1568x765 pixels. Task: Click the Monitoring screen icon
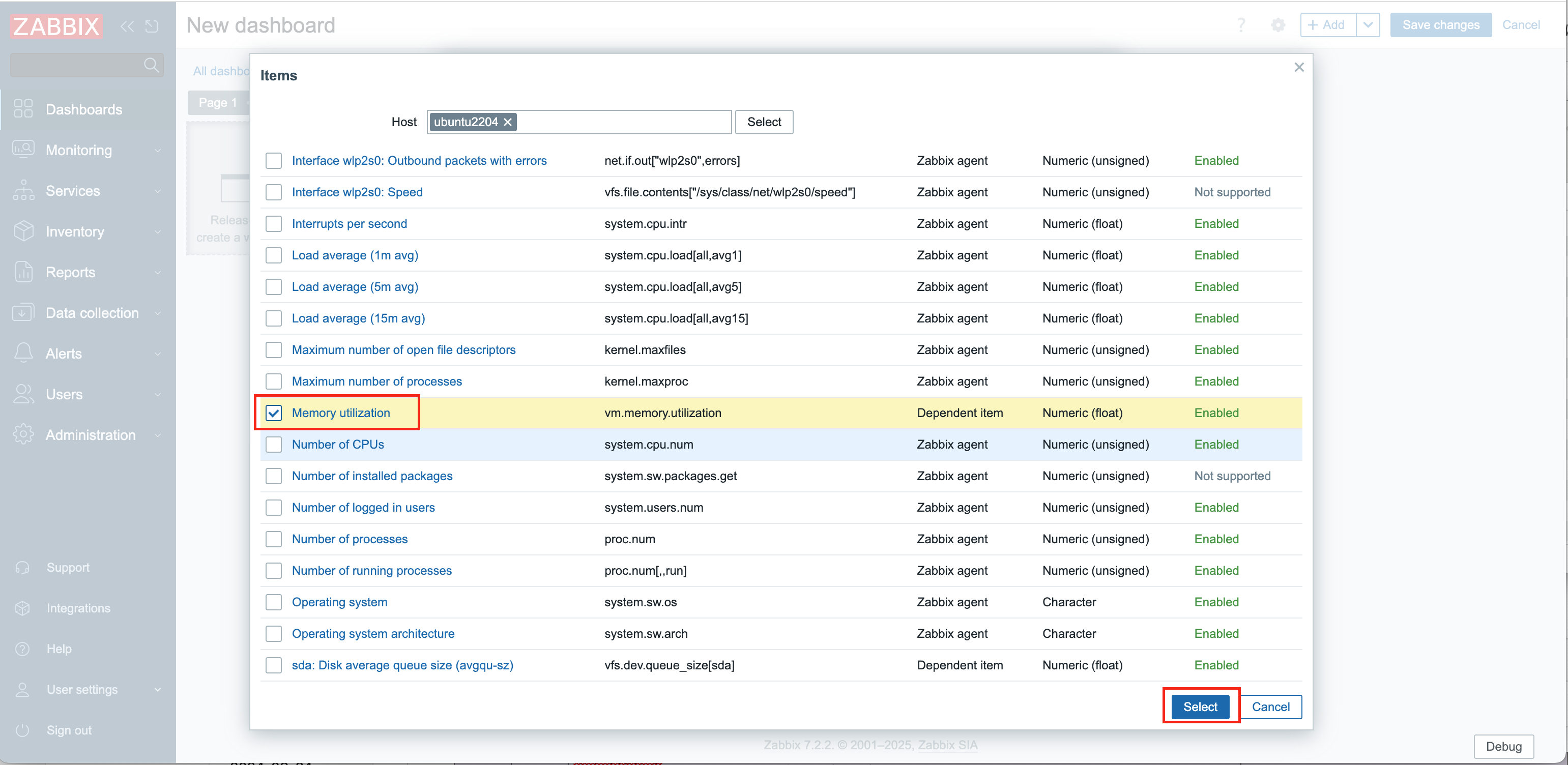click(23, 150)
